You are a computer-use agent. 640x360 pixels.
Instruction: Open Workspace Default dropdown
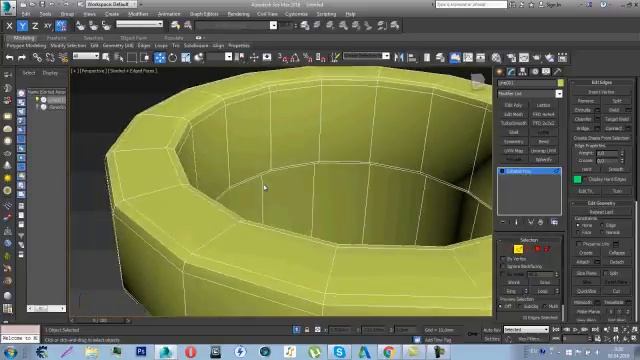point(112,4)
